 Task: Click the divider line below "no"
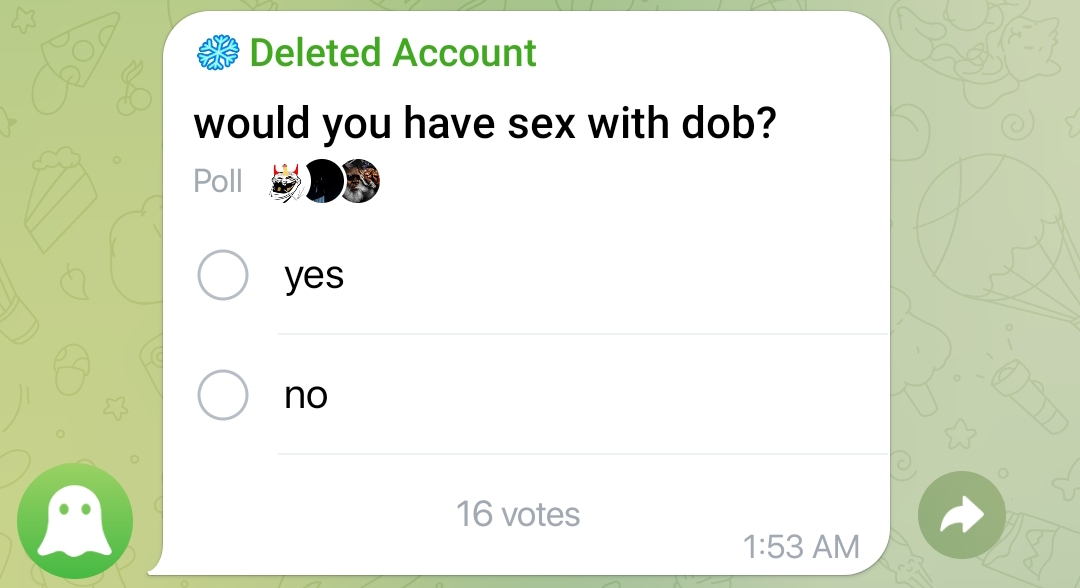point(582,454)
